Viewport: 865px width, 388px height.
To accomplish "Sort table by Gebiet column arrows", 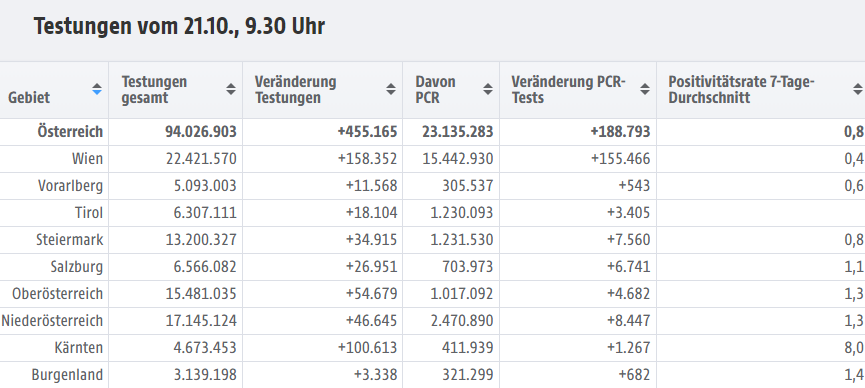I will 97,89.
